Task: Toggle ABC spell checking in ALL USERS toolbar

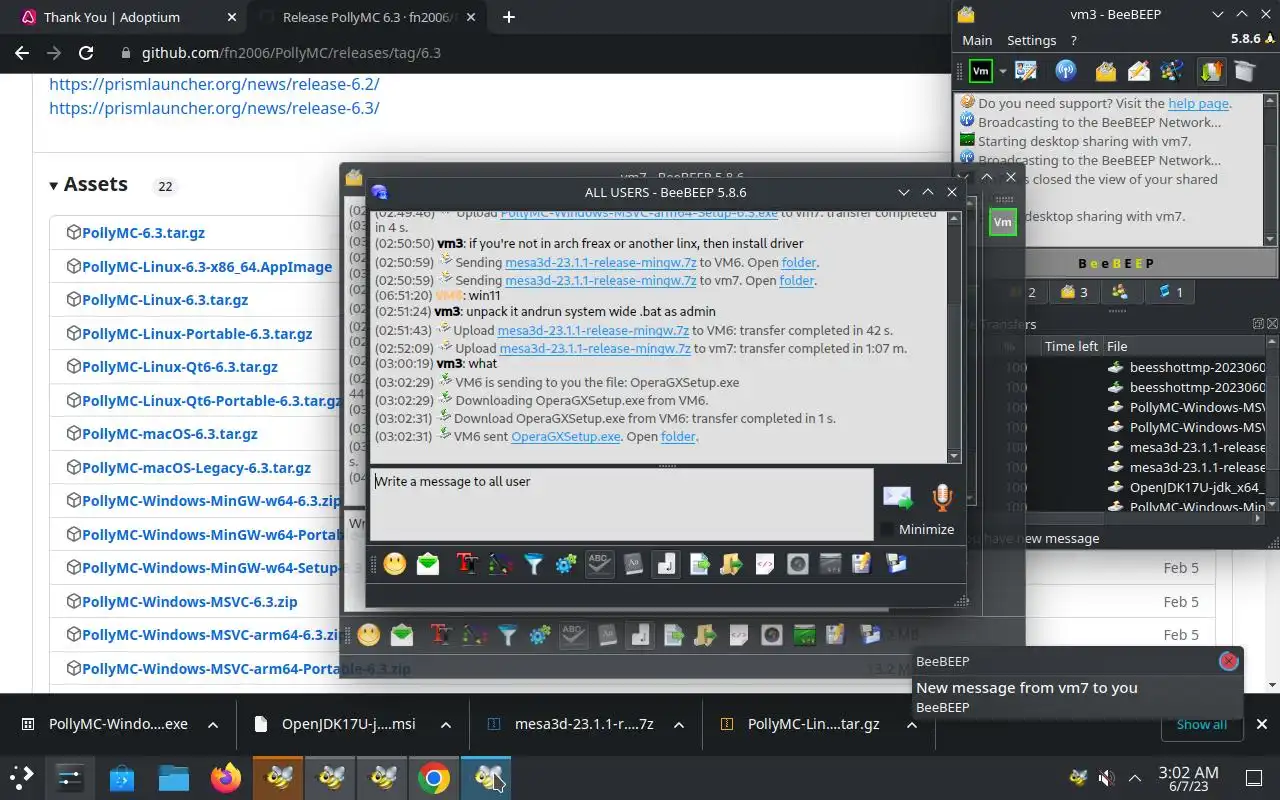Action: click(599, 564)
